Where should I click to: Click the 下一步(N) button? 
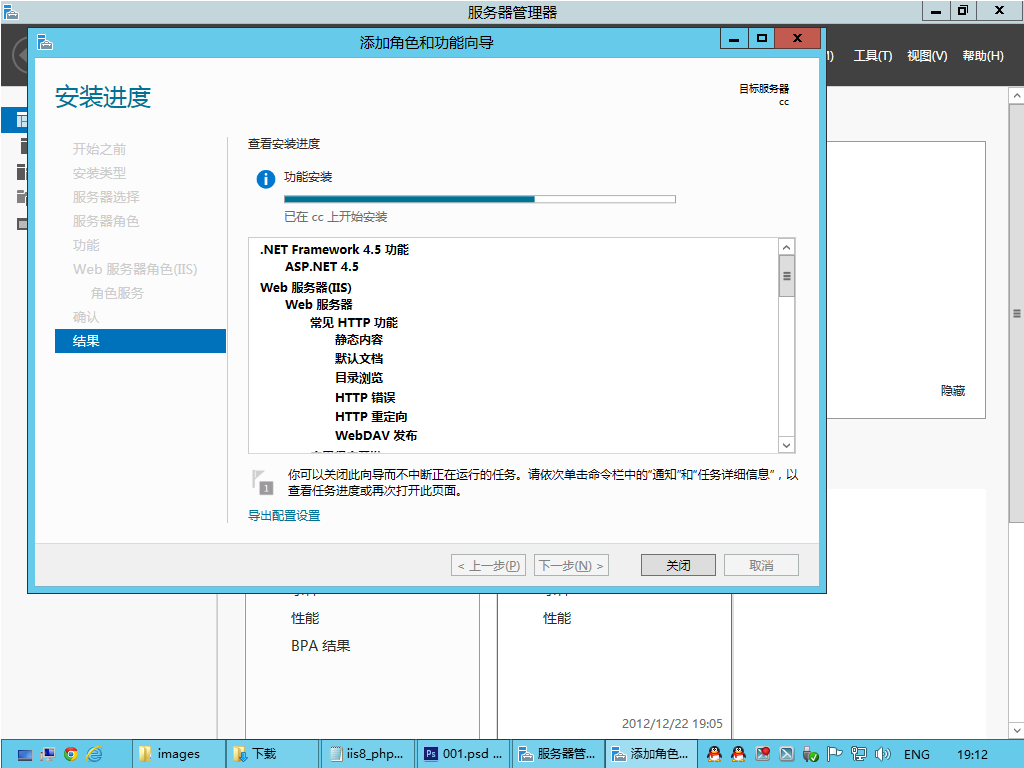[571, 565]
